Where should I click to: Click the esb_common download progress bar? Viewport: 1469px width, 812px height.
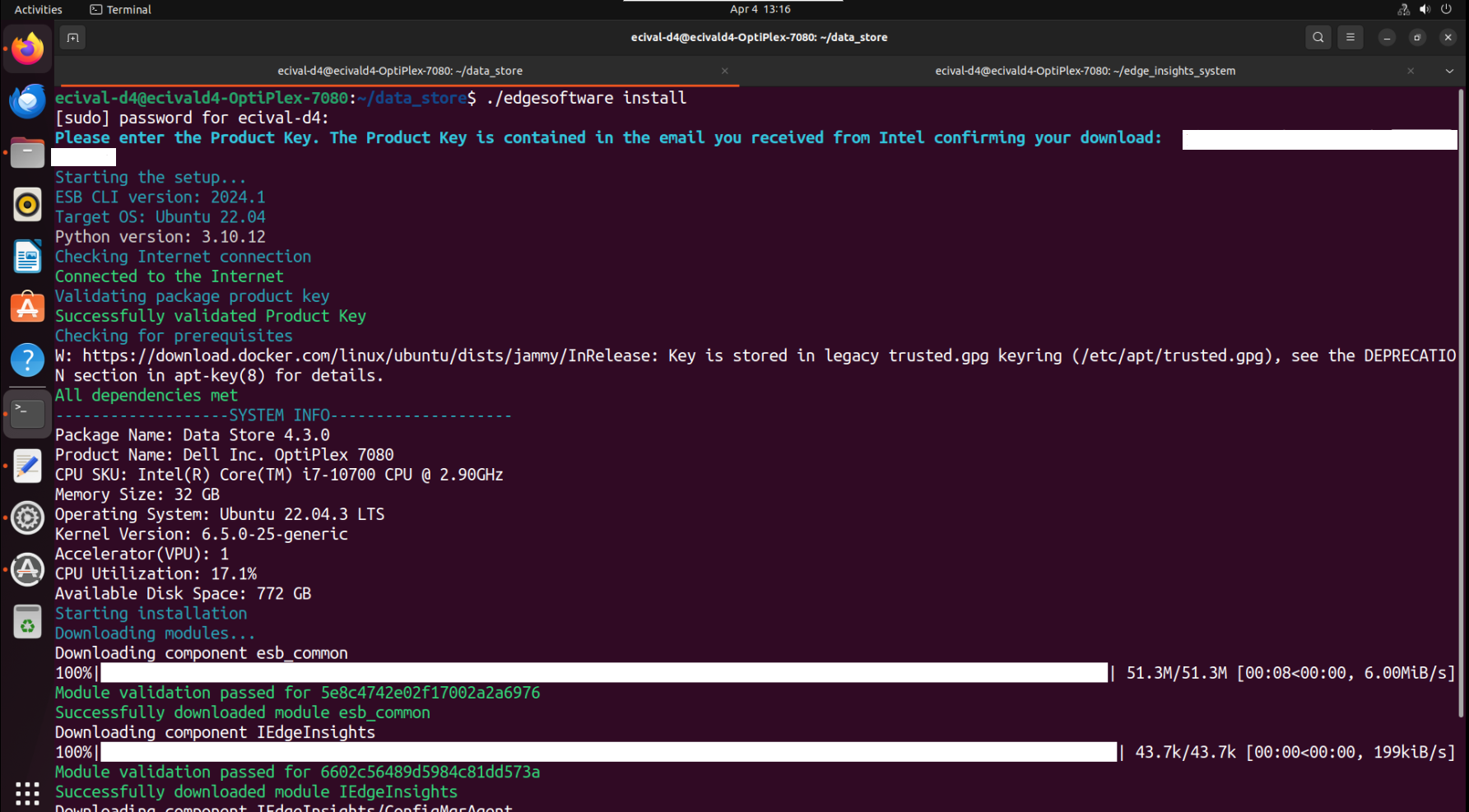(604, 673)
